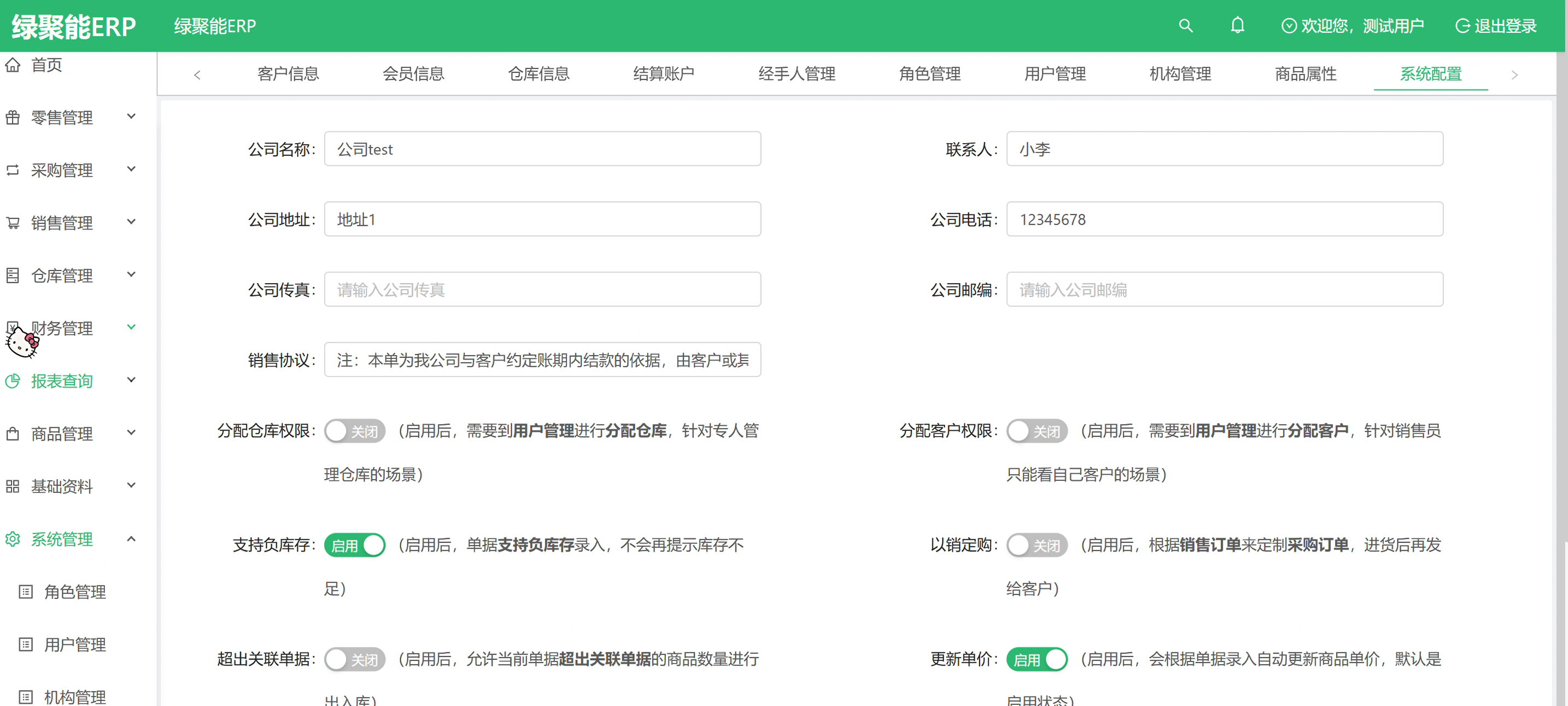This screenshot has height=706, width=1568.
Task: Click the 公司邮编 input field
Action: coord(1225,290)
